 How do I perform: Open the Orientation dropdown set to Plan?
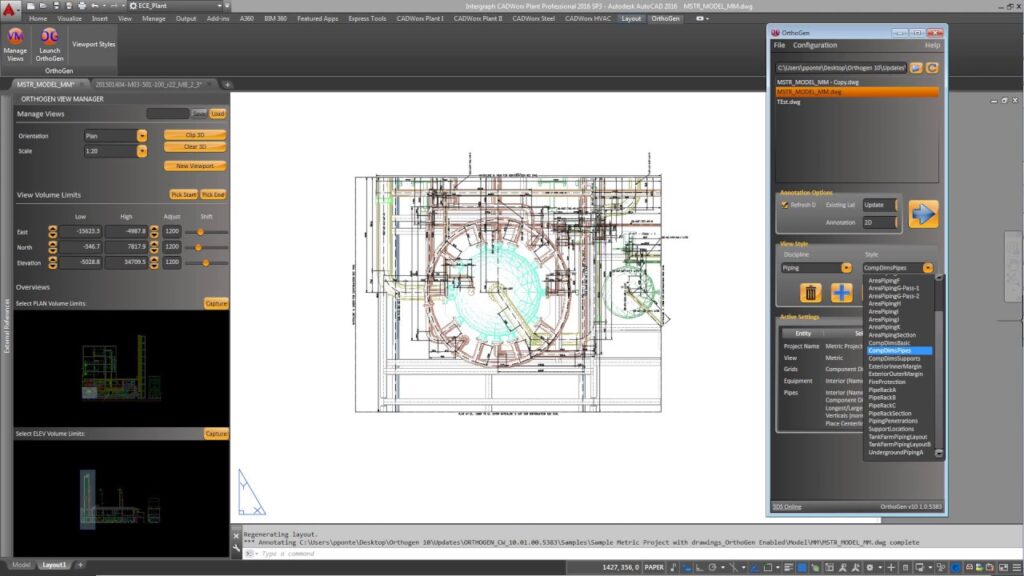[x=142, y=135]
